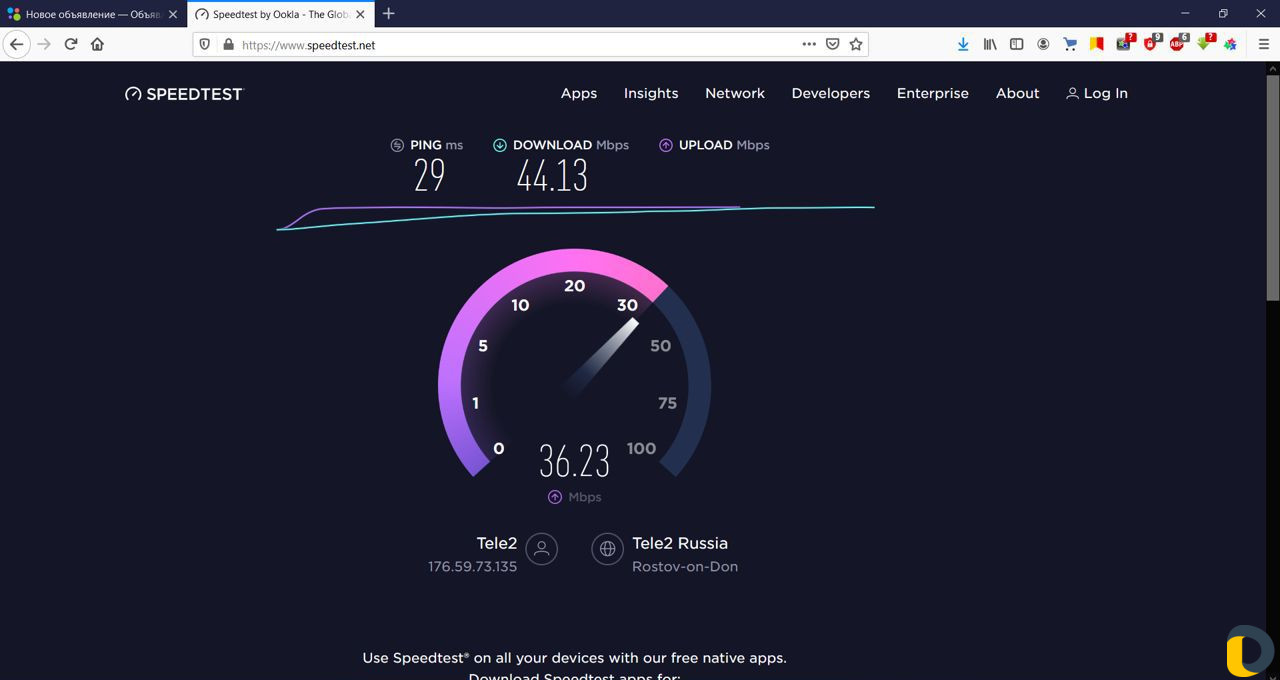This screenshot has width=1280, height=680.
Task: Click the Tele2 user profile icon
Action: pyautogui.click(x=541, y=549)
